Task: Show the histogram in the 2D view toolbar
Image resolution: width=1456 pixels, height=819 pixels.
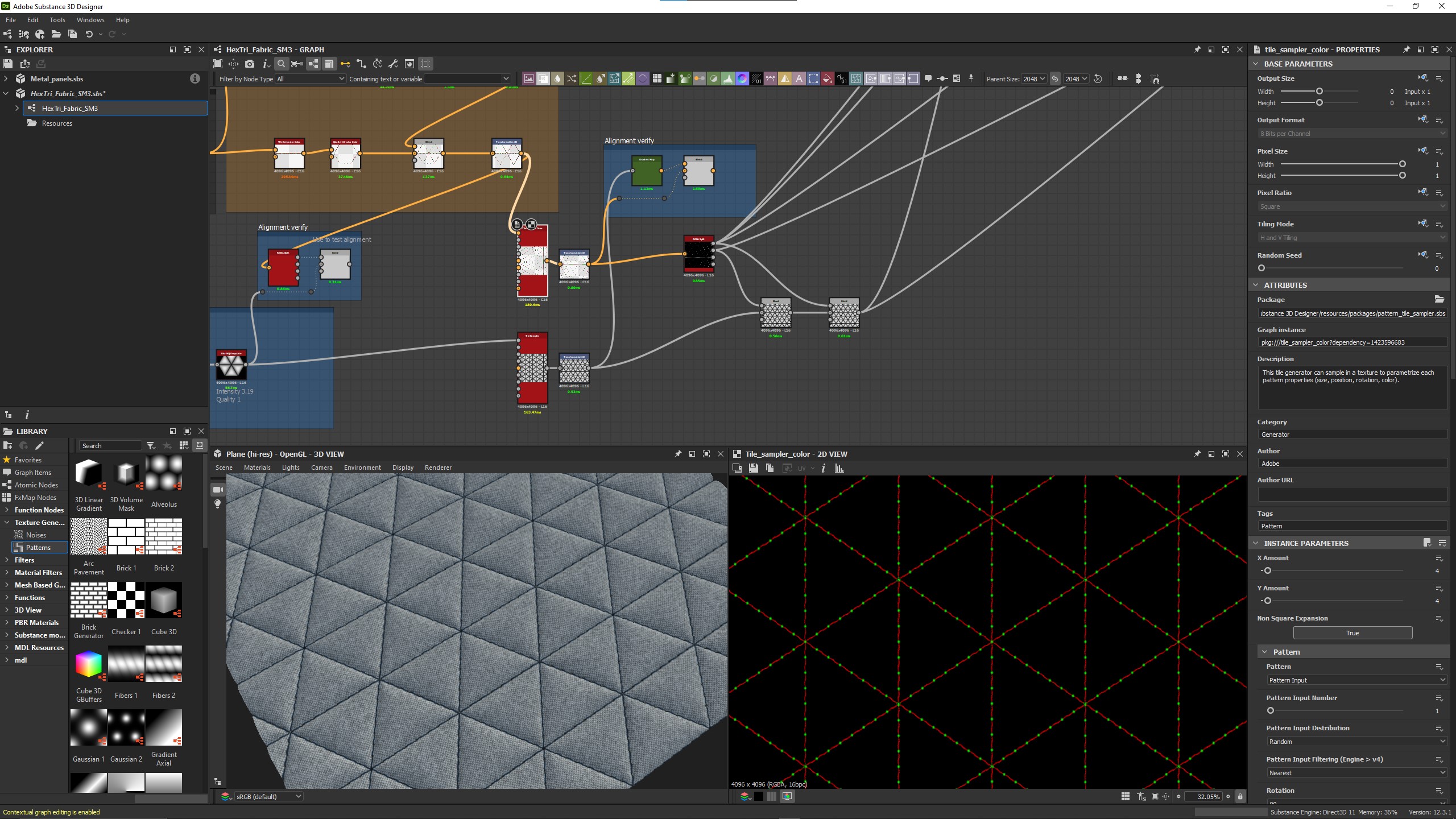Action: (839, 469)
